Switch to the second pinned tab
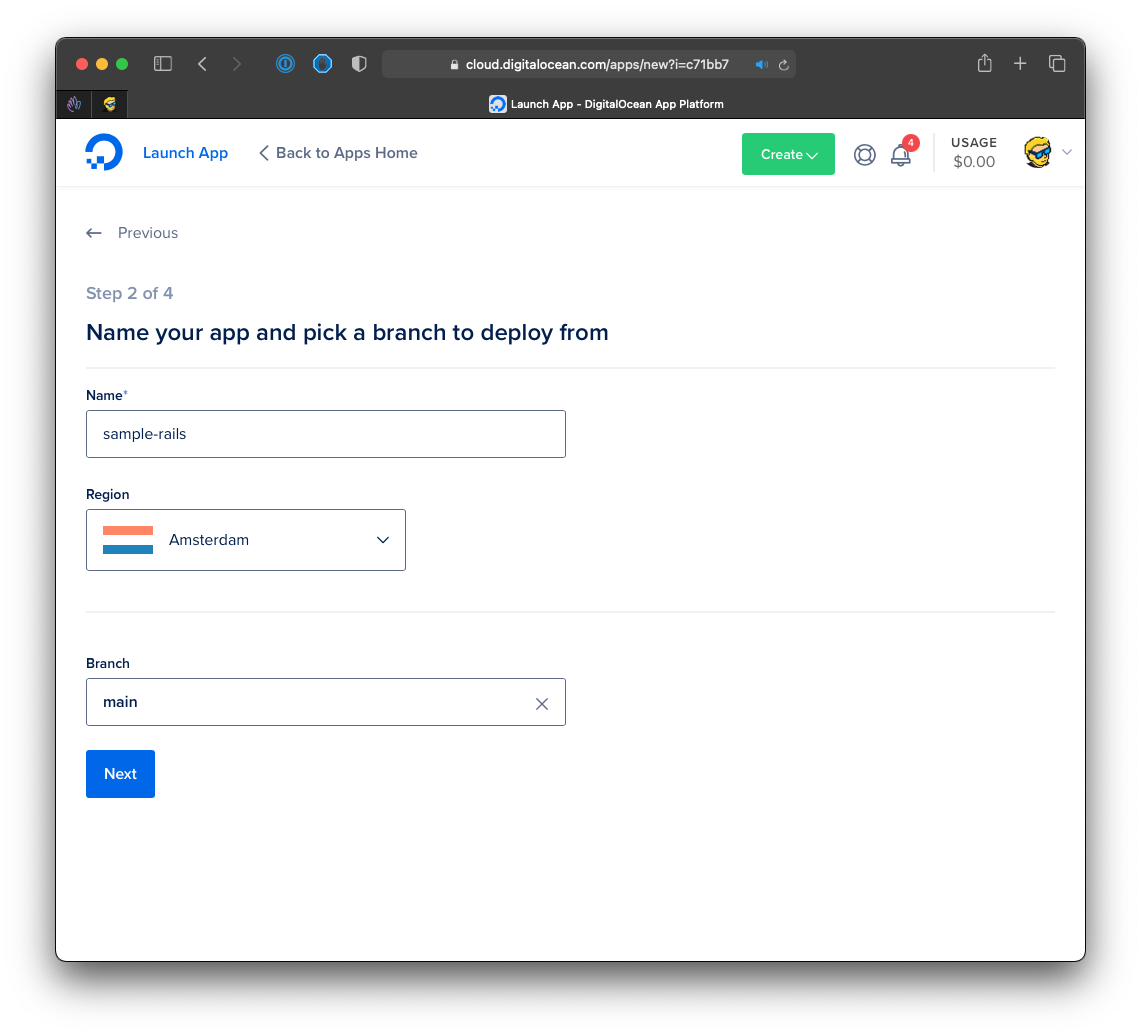Viewport: 1141px width, 1035px height. coord(110,104)
